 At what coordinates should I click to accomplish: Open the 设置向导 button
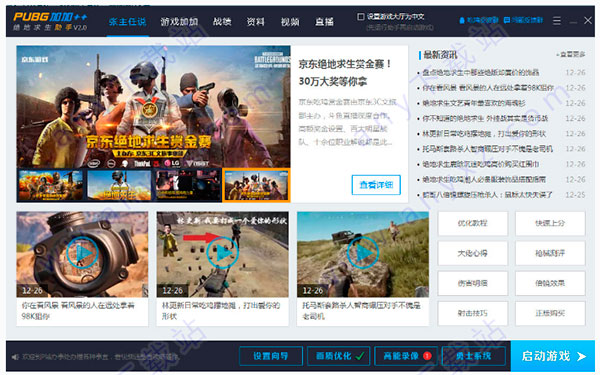click(x=271, y=356)
